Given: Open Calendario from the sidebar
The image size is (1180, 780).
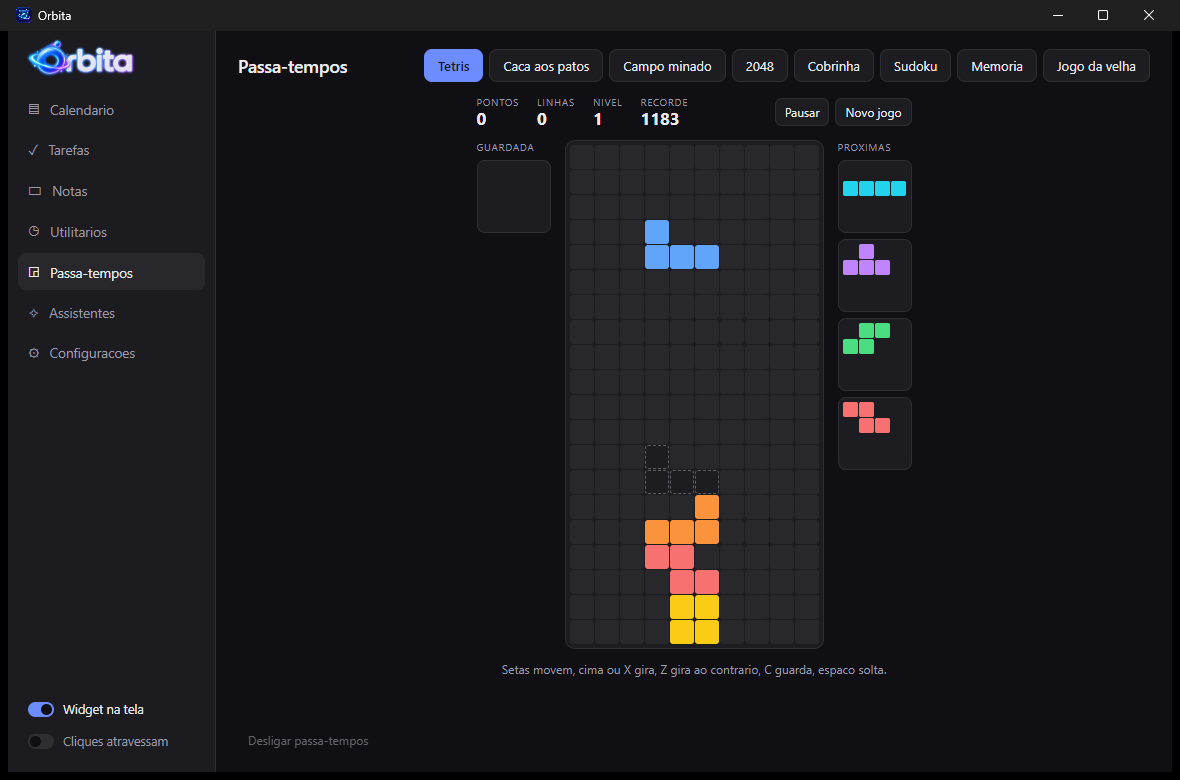Looking at the screenshot, I should click(x=111, y=110).
